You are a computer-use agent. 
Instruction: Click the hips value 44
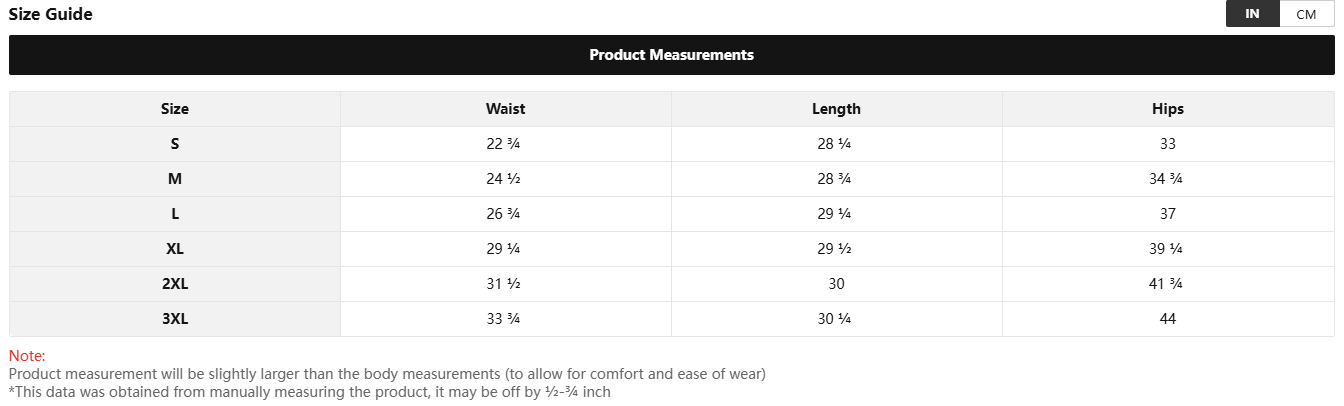(1167, 319)
